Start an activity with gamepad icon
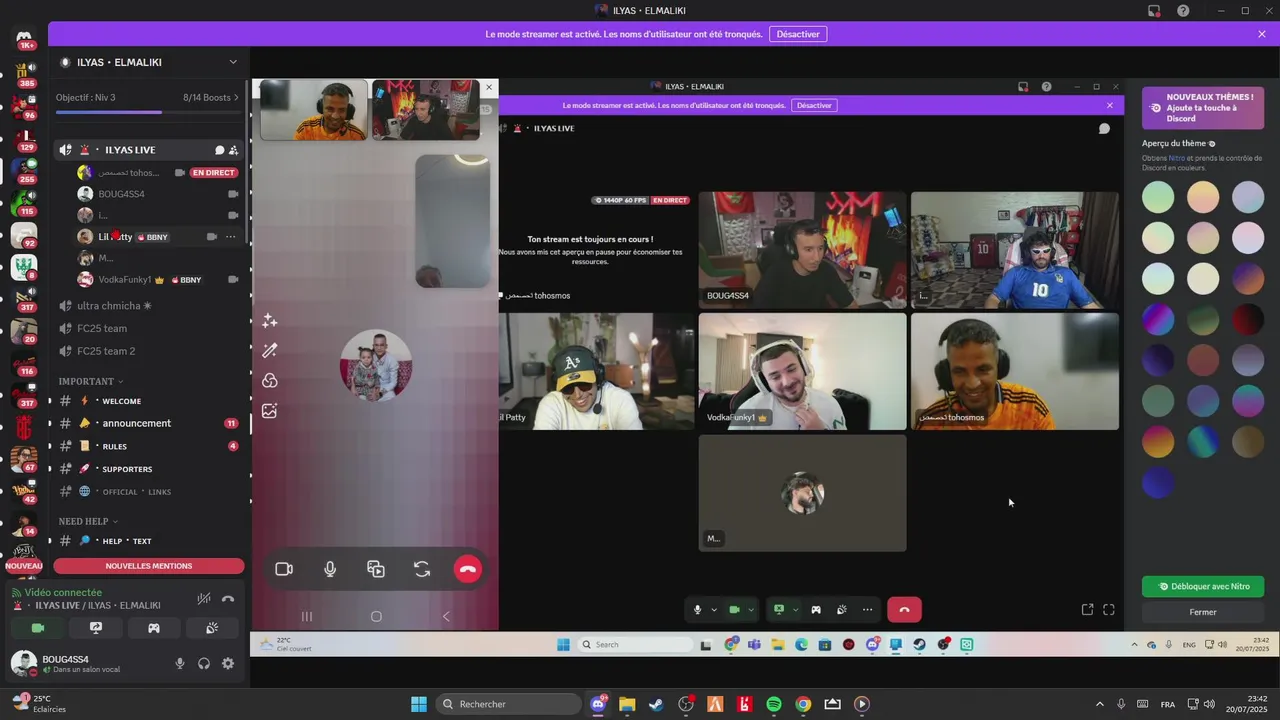Screen dimensions: 1280x720 point(154,628)
